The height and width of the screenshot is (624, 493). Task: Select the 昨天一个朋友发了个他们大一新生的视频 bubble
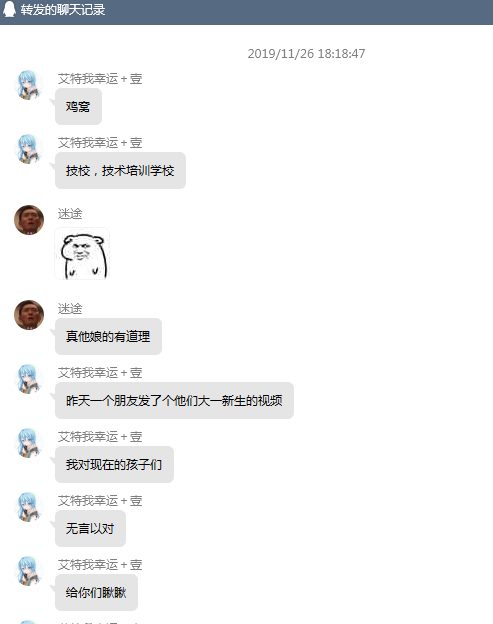pos(174,401)
